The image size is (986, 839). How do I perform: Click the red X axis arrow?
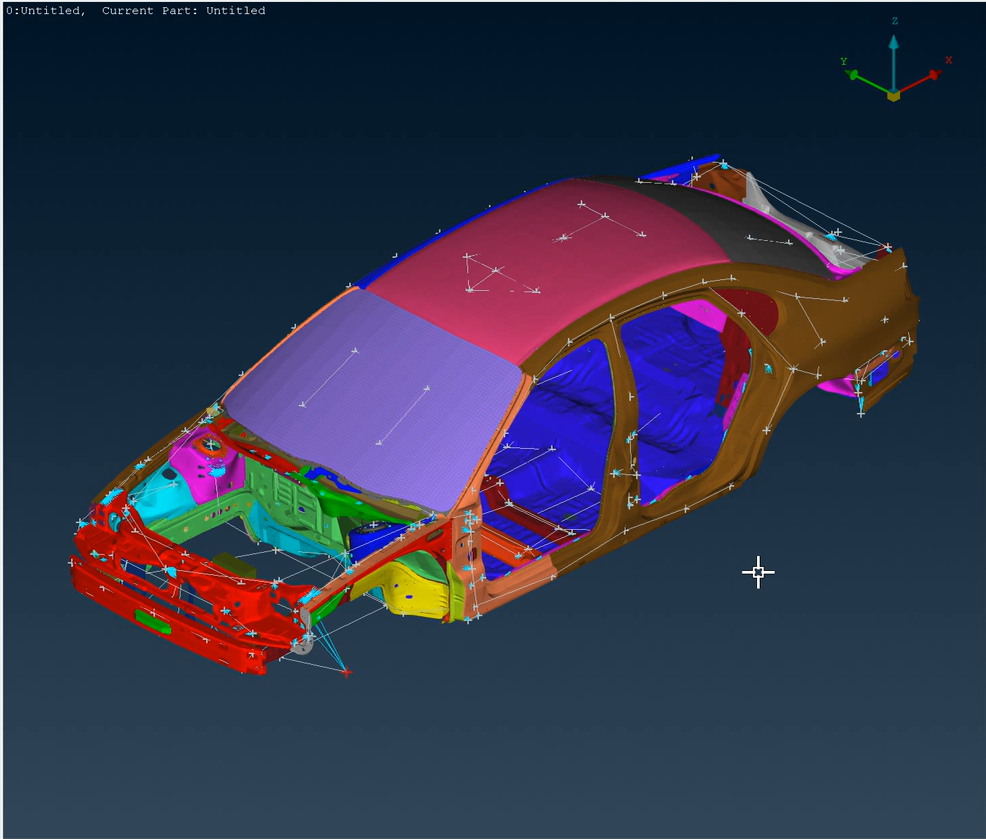tap(934, 74)
